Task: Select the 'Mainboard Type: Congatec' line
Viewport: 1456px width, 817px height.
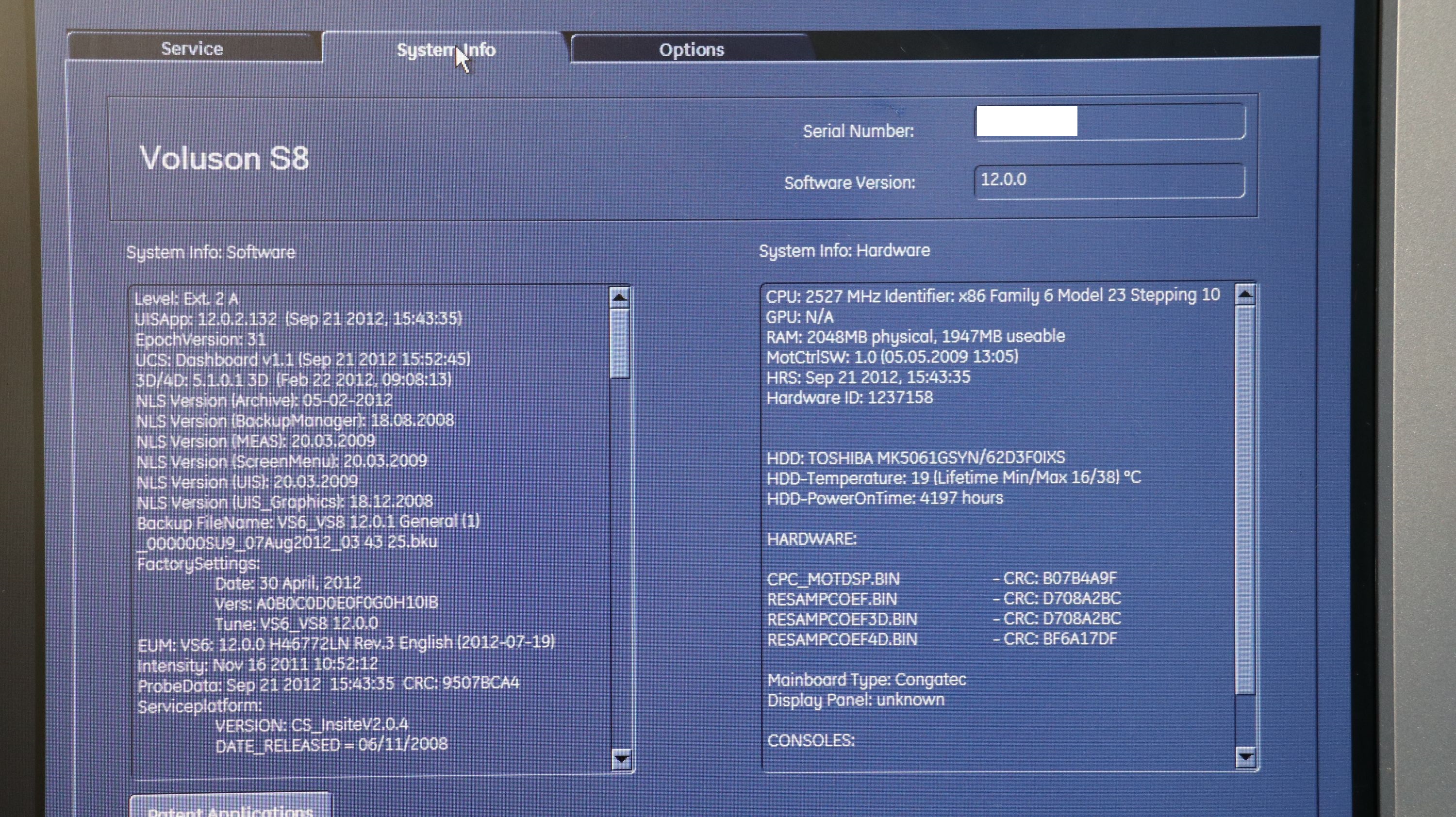Action: (867, 680)
